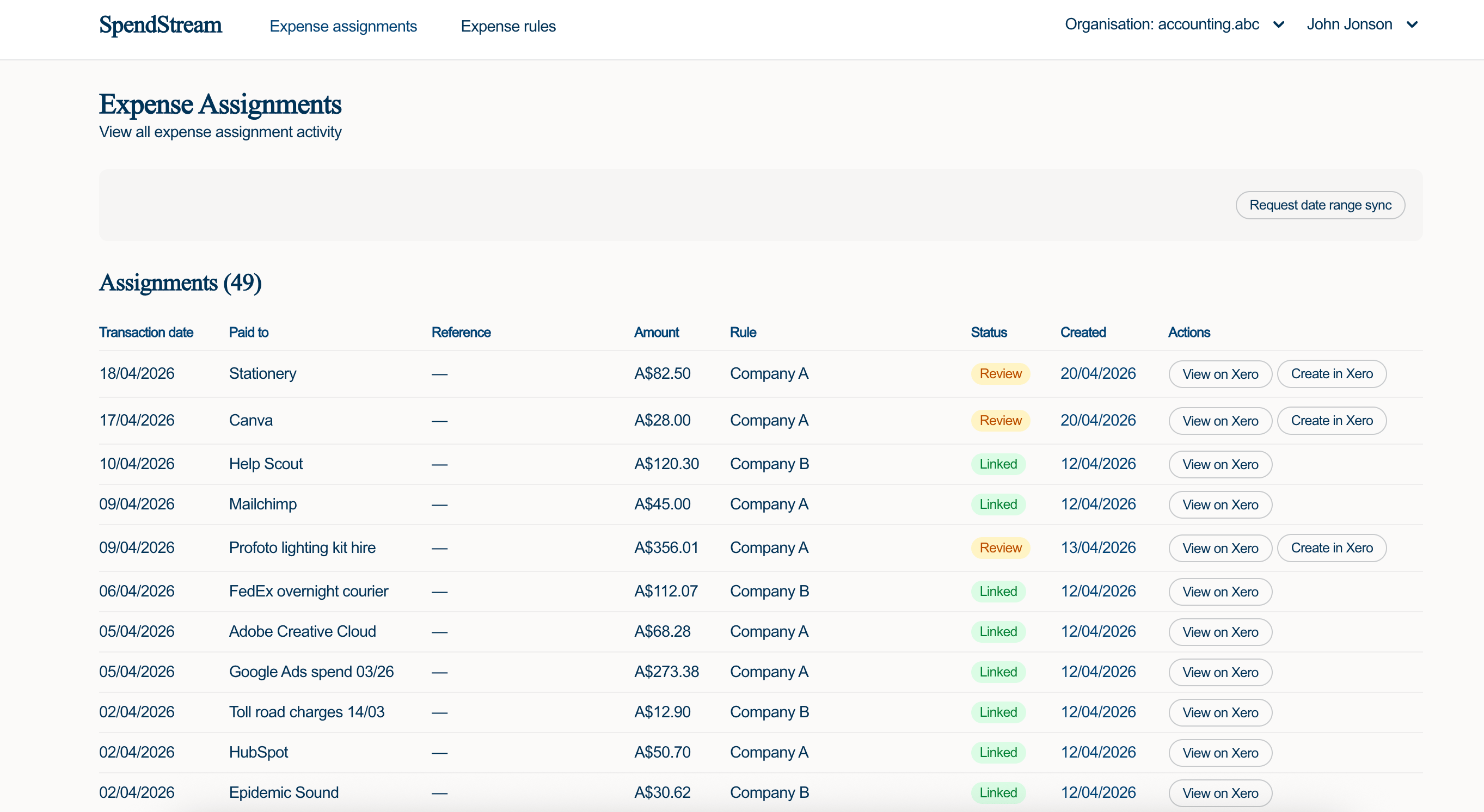The height and width of the screenshot is (812, 1484).
Task: Click the SpendStream logo
Action: point(160,25)
